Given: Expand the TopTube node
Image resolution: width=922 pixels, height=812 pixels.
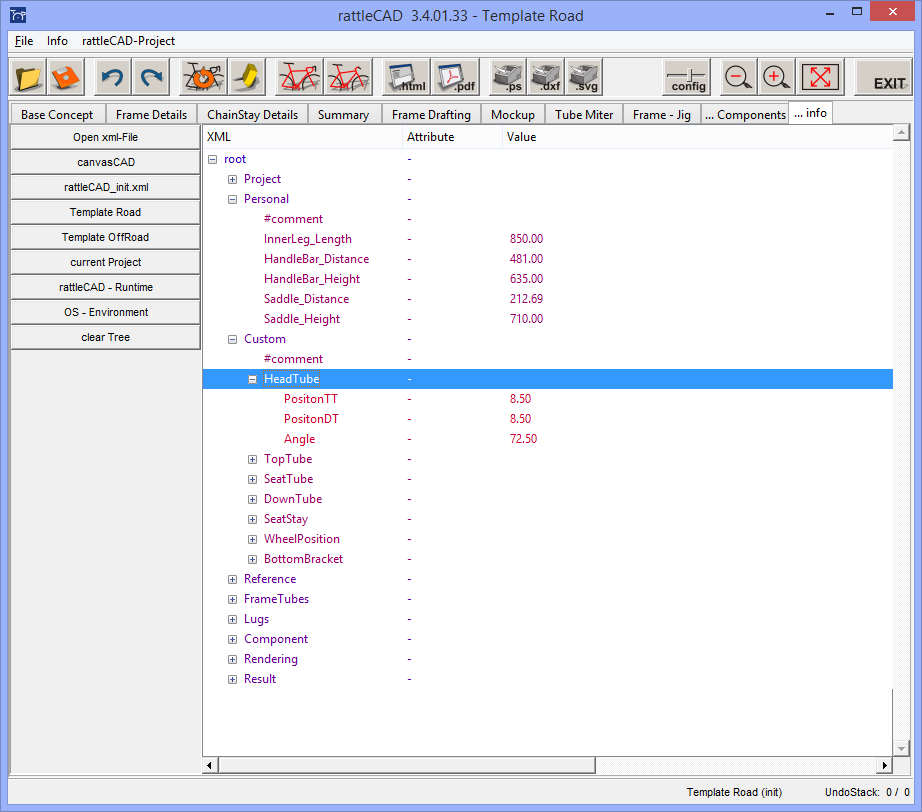Looking at the screenshot, I should point(252,459).
